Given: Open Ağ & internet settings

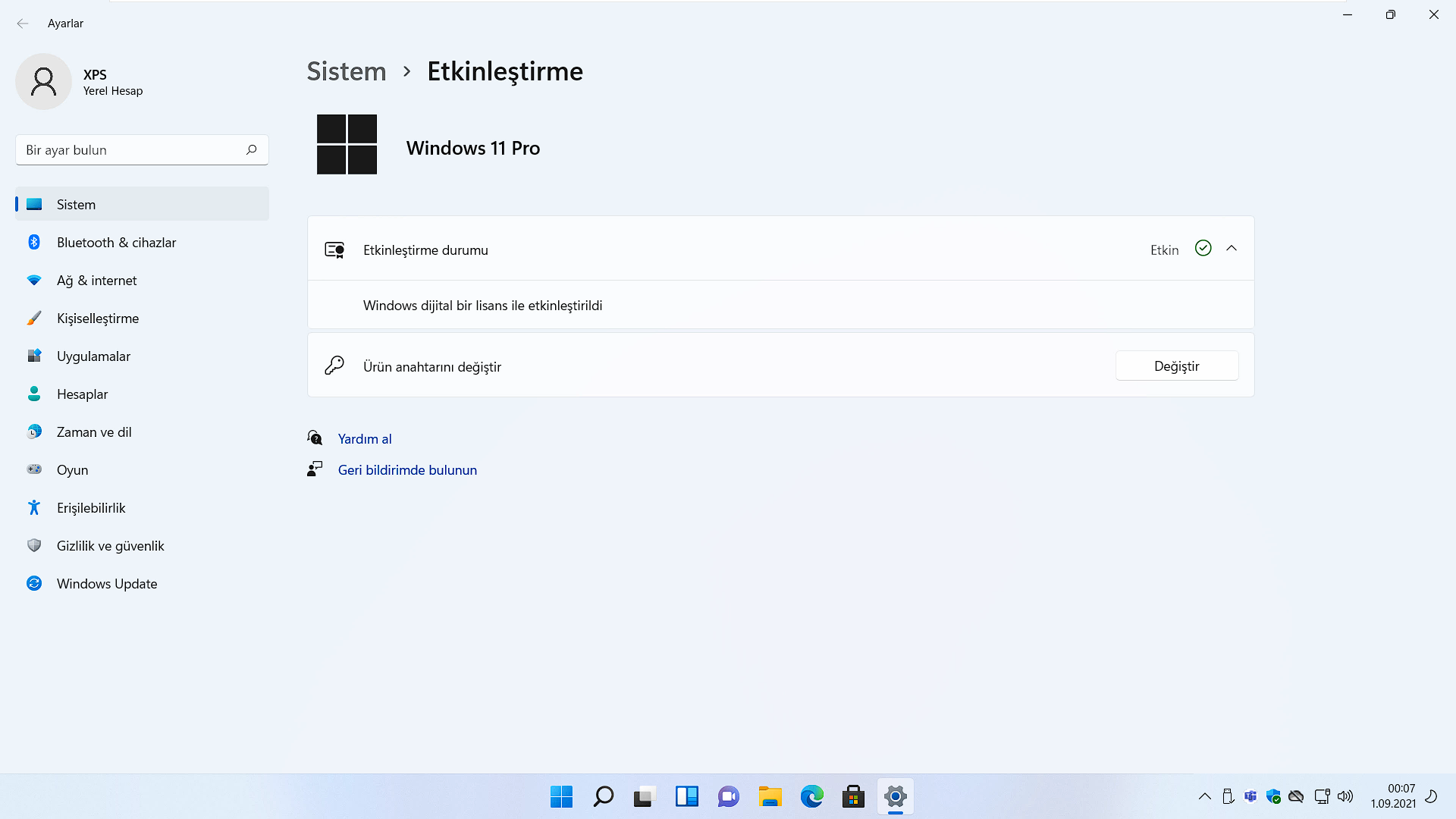Looking at the screenshot, I should [x=142, y=280].
